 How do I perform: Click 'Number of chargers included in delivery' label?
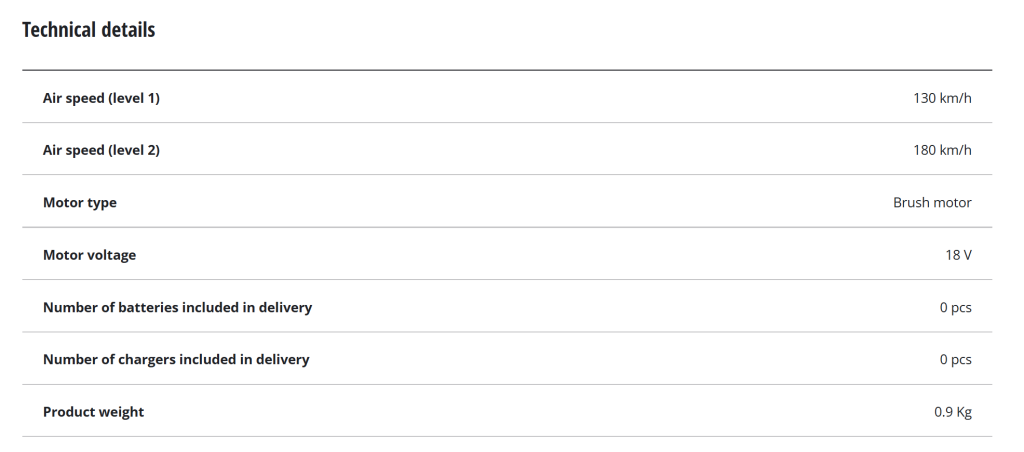[x=176, y=359]
